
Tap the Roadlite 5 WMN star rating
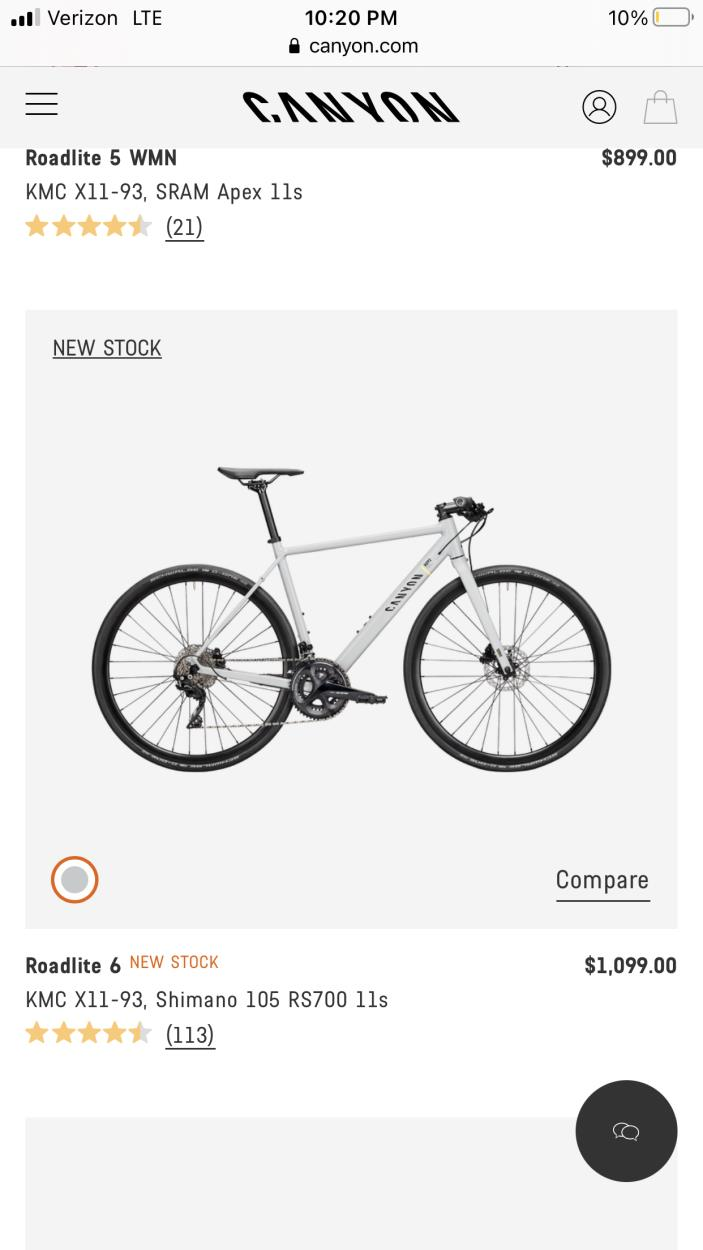(88, 226)
